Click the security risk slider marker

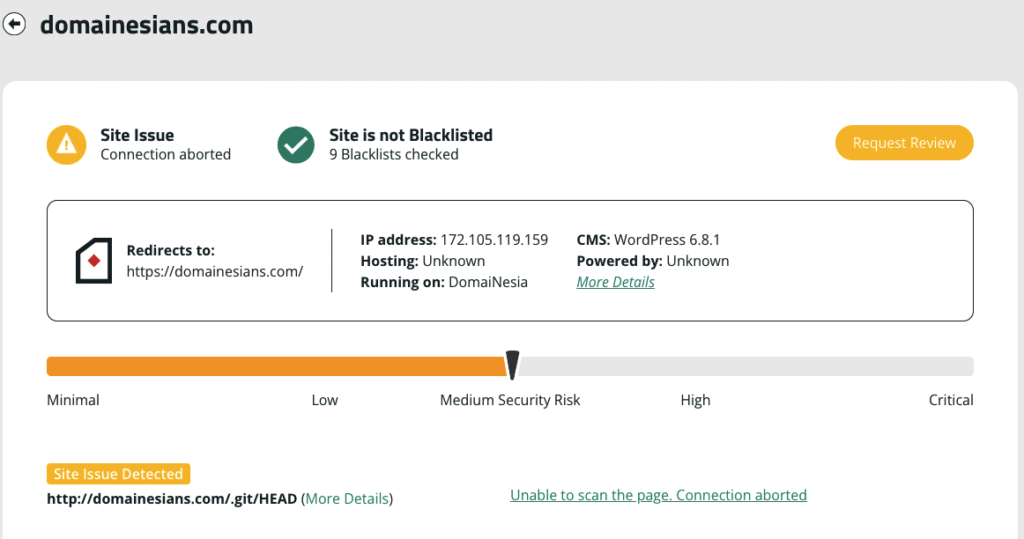pos(513,365)
